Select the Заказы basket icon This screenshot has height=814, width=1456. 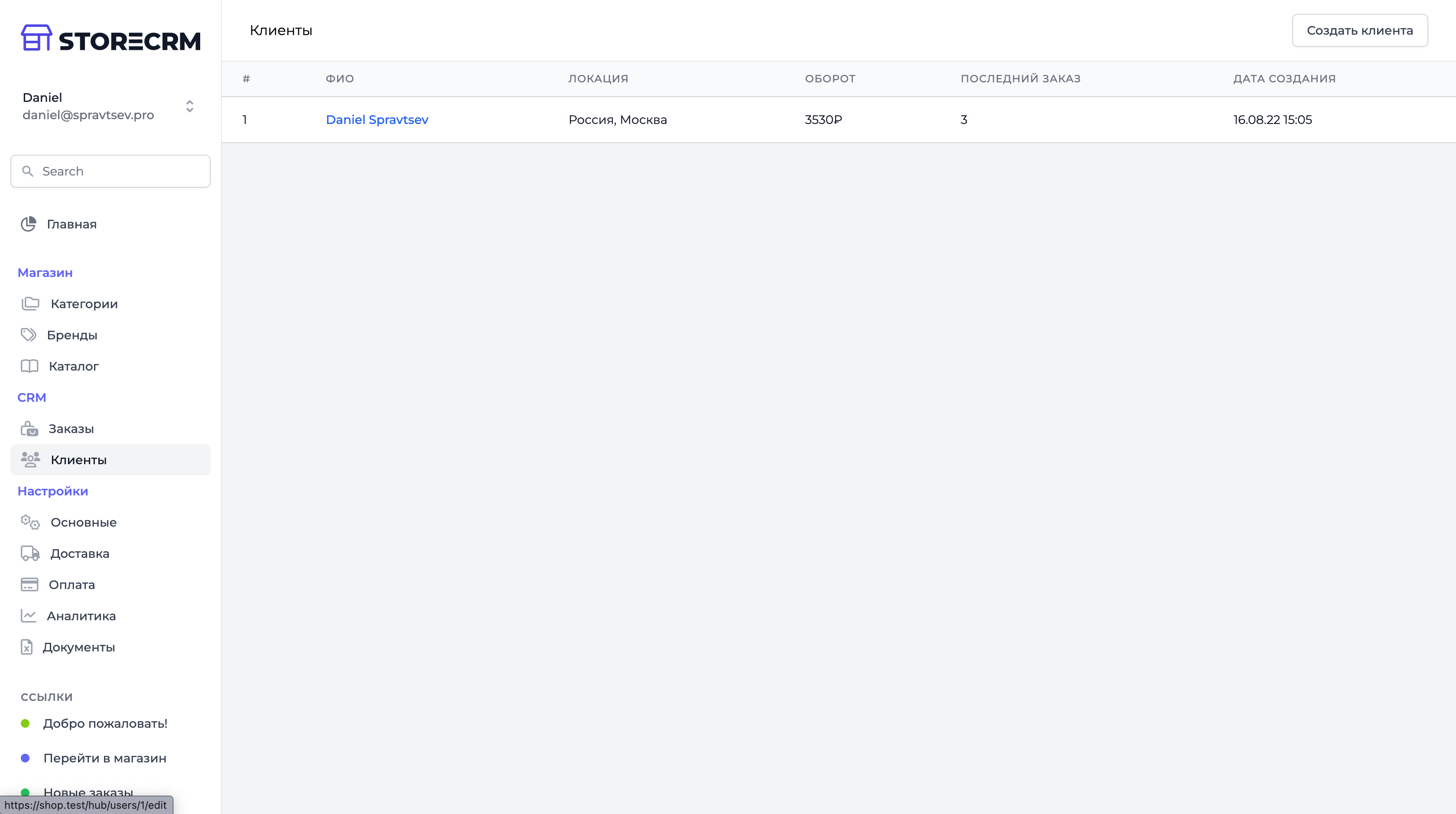click(30, 428)
